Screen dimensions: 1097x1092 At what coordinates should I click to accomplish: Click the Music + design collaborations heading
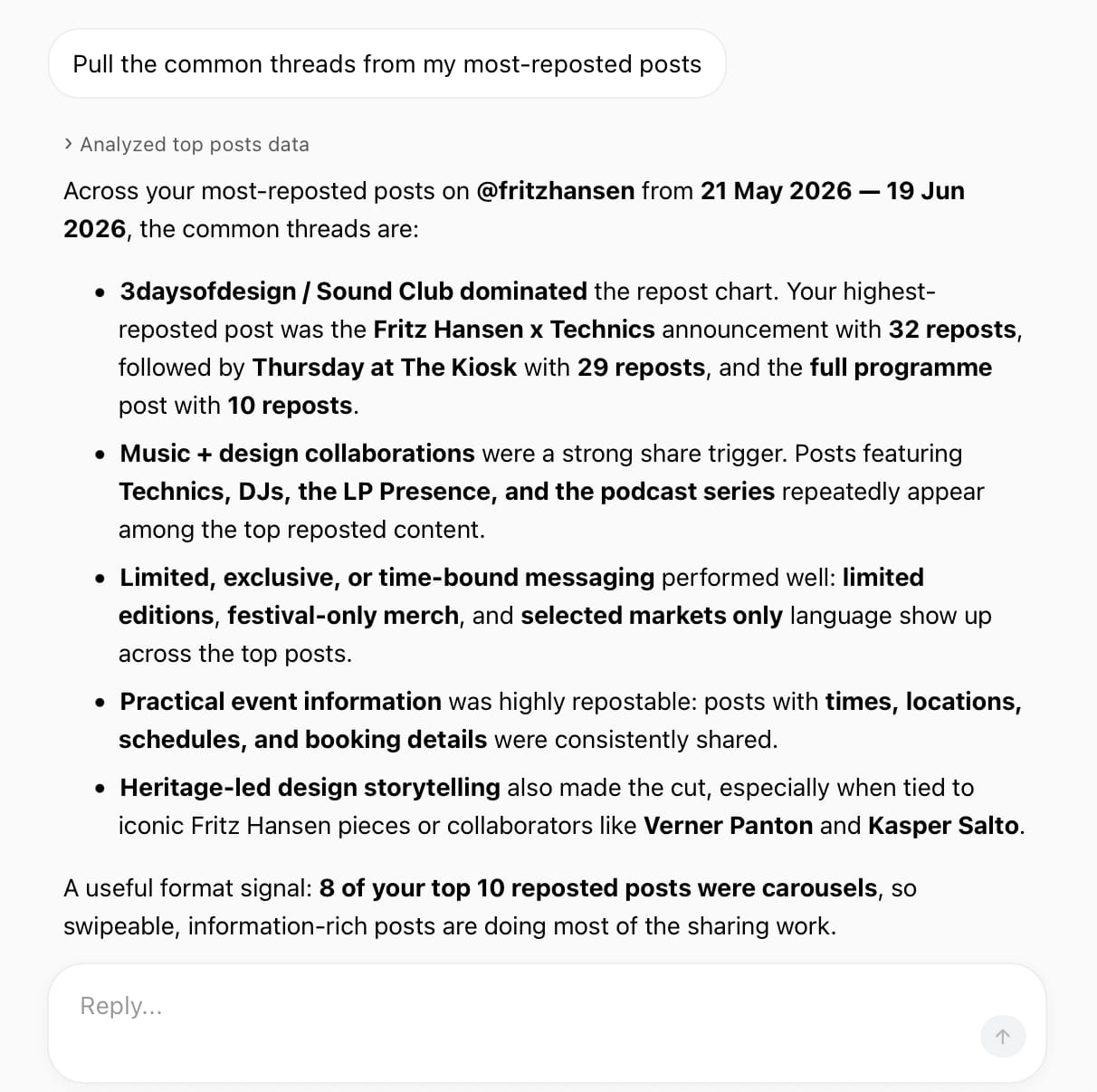[297, 454]
